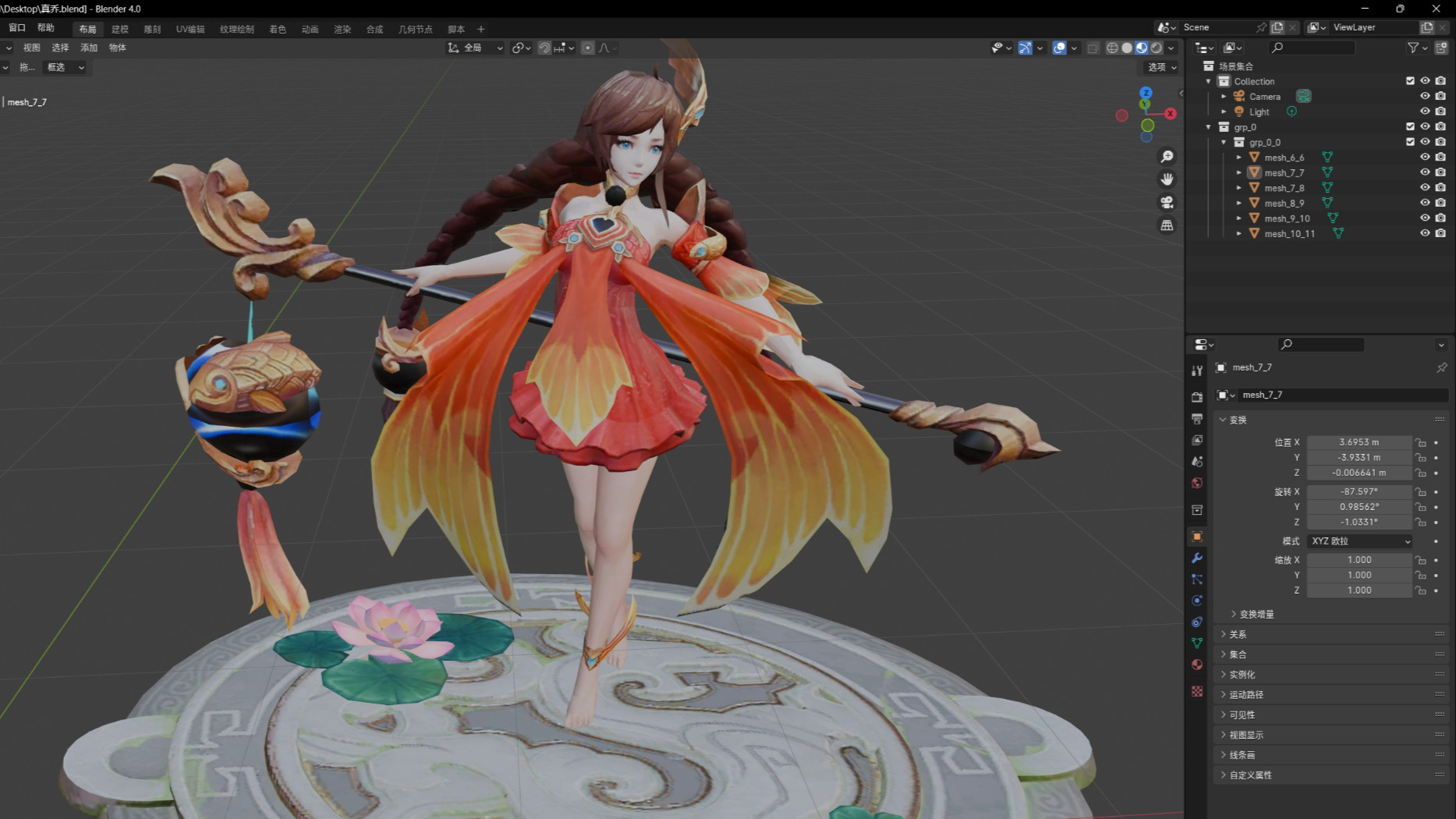The height and width of the screenshot is (819, 1456).
Task: Open the UV编辑 workspace tab
Action: click(x=190, y=30)
